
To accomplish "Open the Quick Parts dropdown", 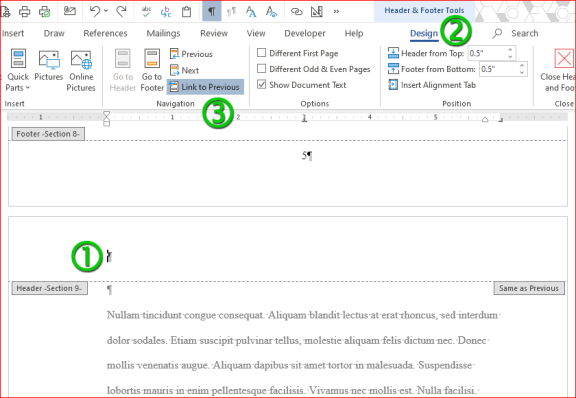I will [x=18, y=71].
